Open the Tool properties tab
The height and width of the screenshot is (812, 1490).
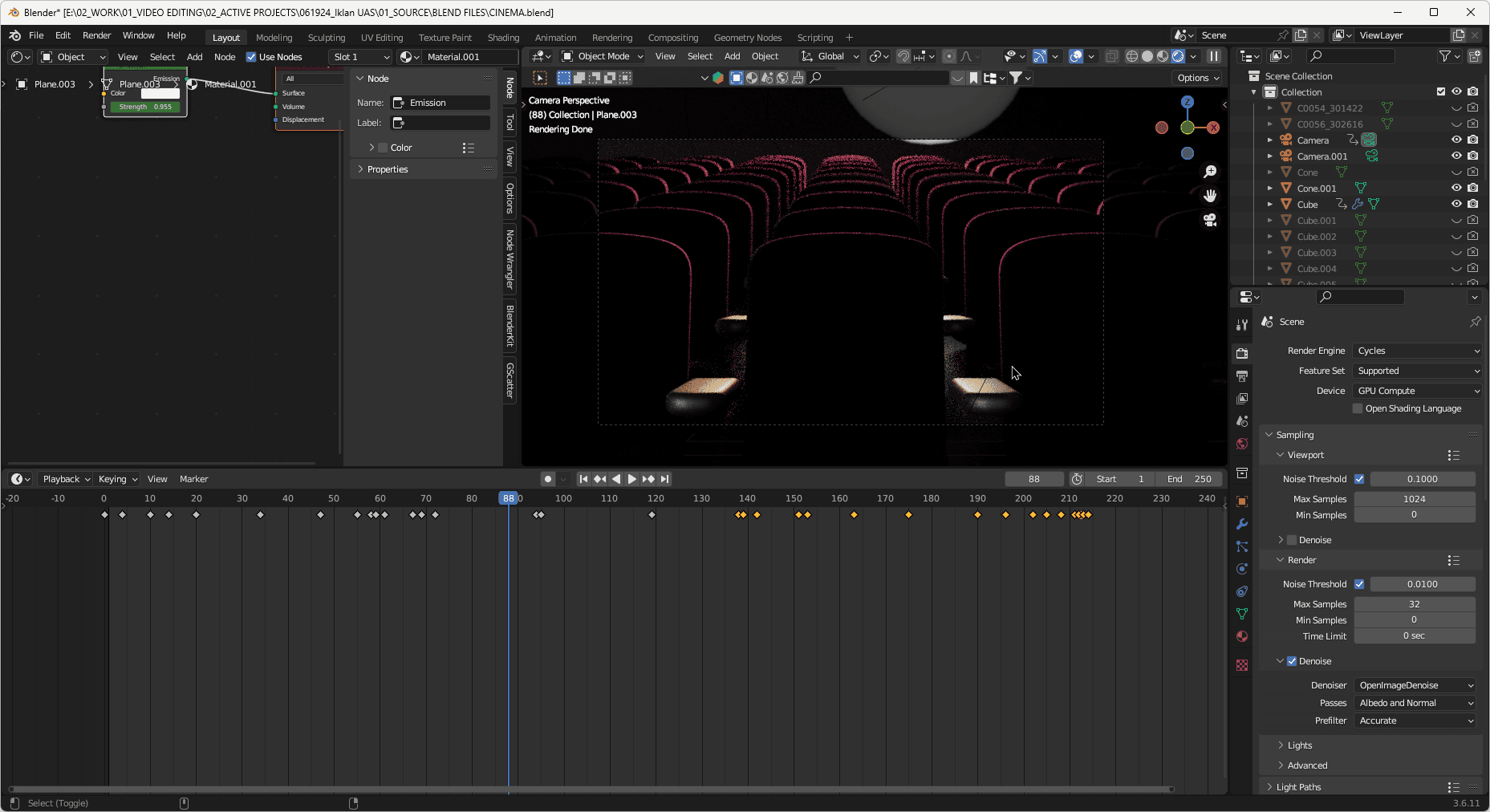pos(1242,325)
